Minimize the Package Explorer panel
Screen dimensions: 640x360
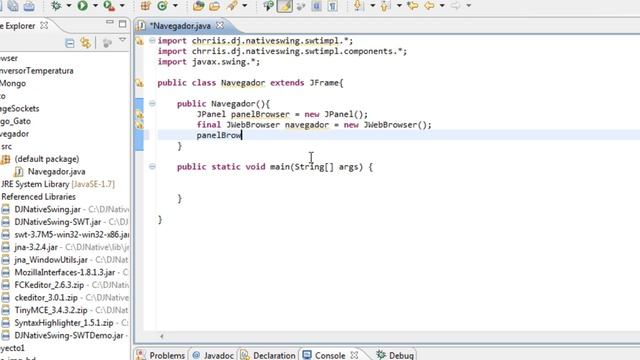click(x=109, y=22)
